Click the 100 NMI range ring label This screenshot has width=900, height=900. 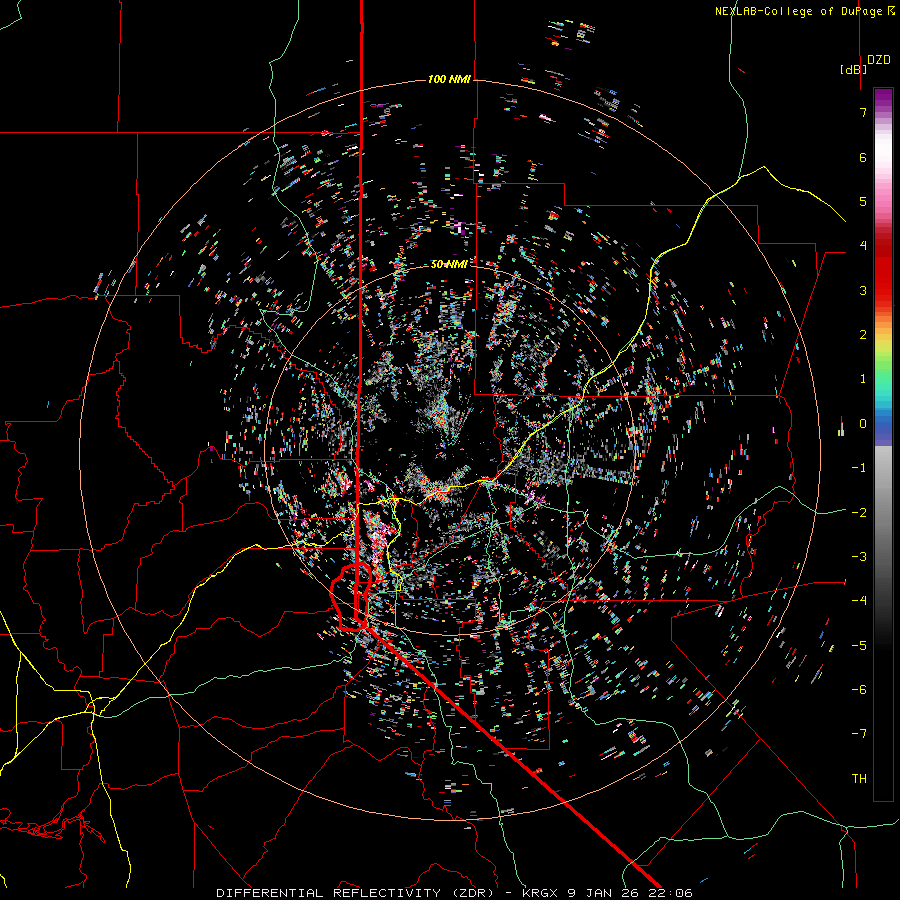click(449, 79)
